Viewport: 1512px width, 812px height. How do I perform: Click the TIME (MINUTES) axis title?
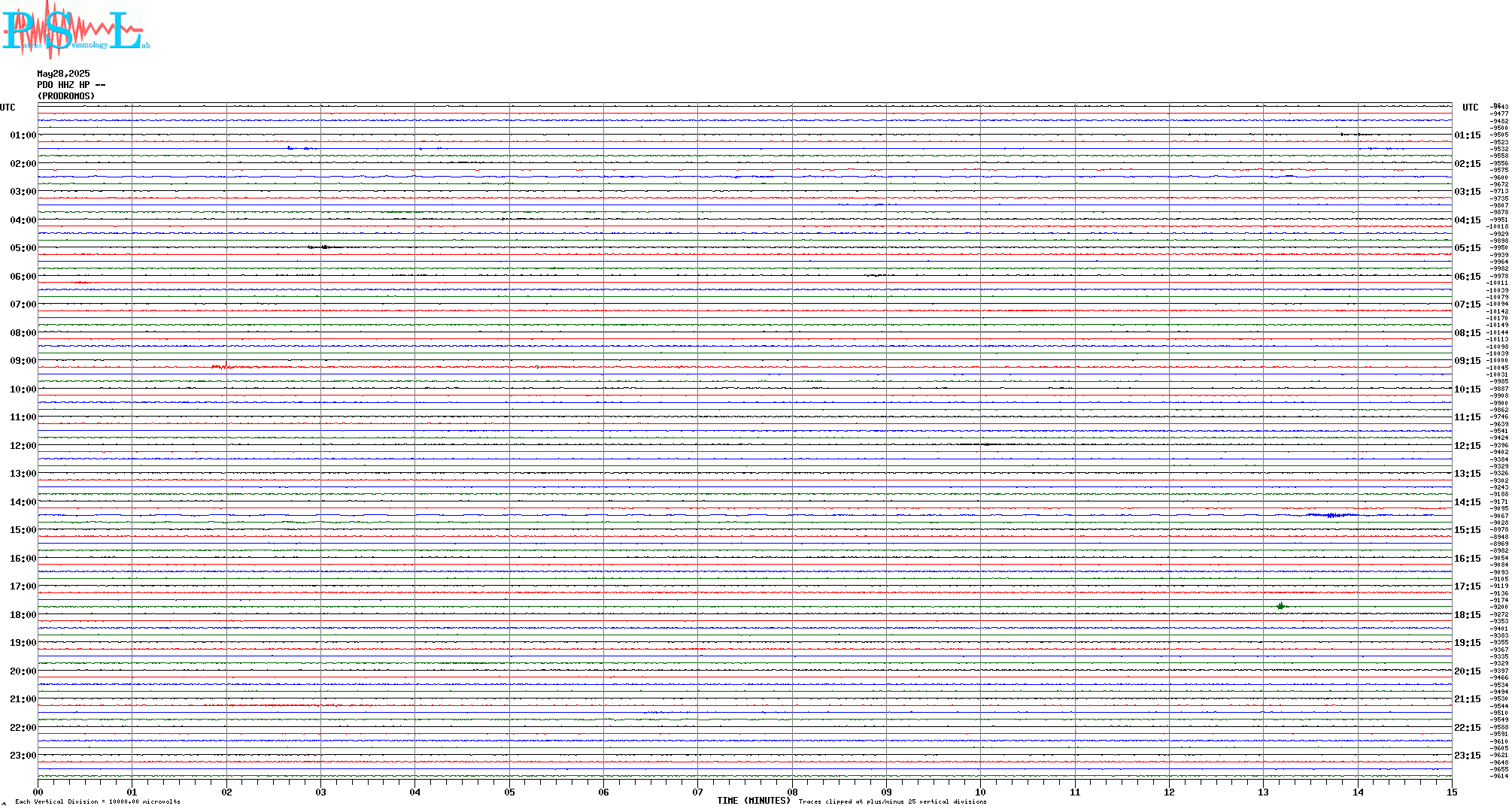click(754, 801)
